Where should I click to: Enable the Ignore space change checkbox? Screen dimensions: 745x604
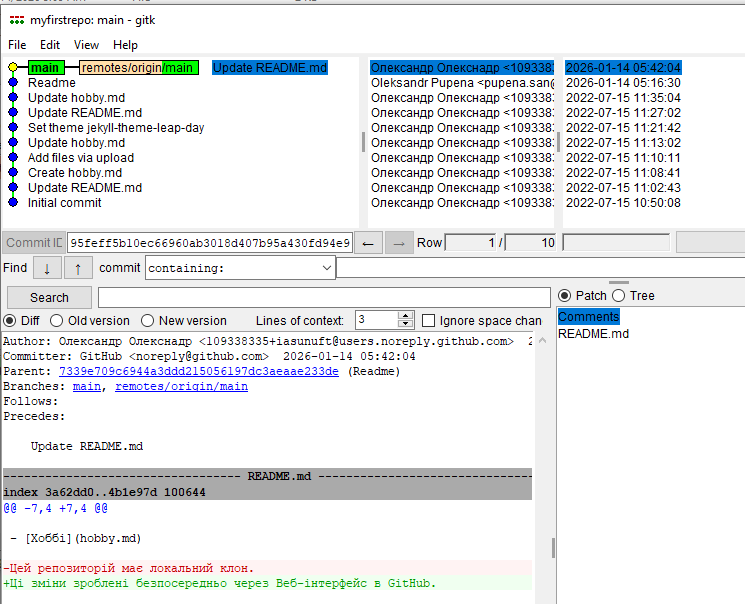coord(429,321)
